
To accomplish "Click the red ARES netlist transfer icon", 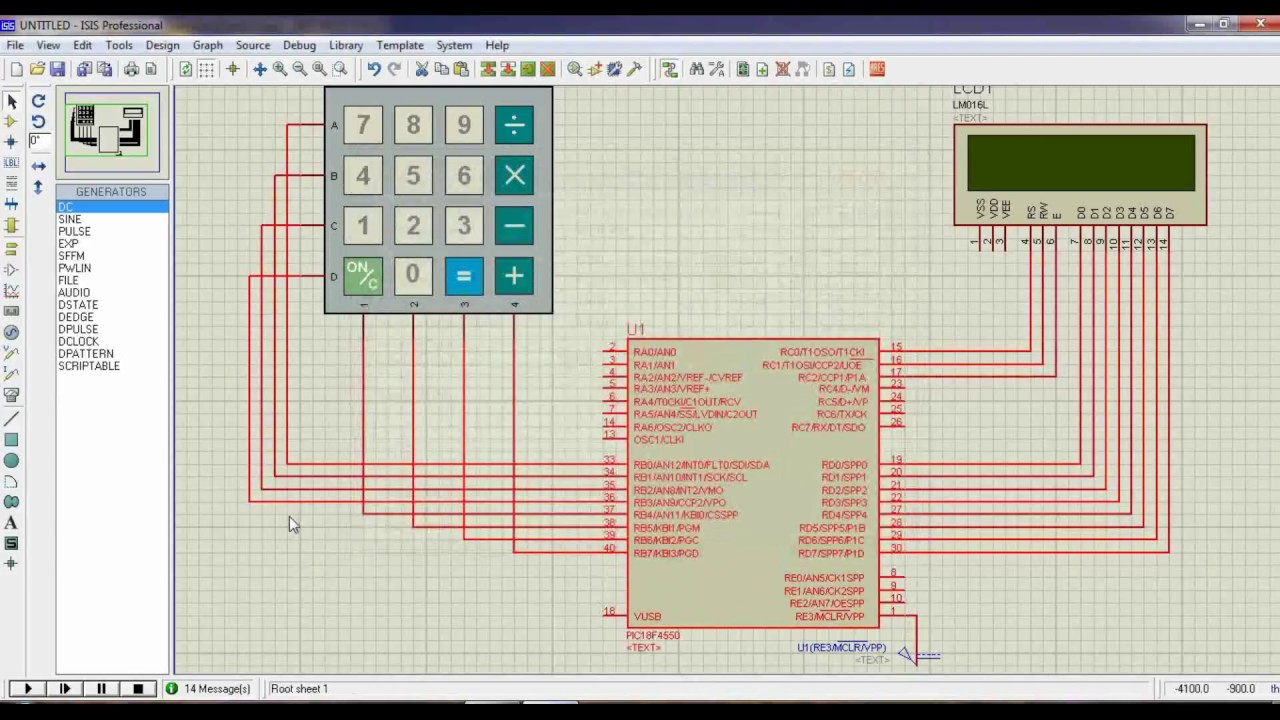I will pyautogui.click(x=877, y=69).
